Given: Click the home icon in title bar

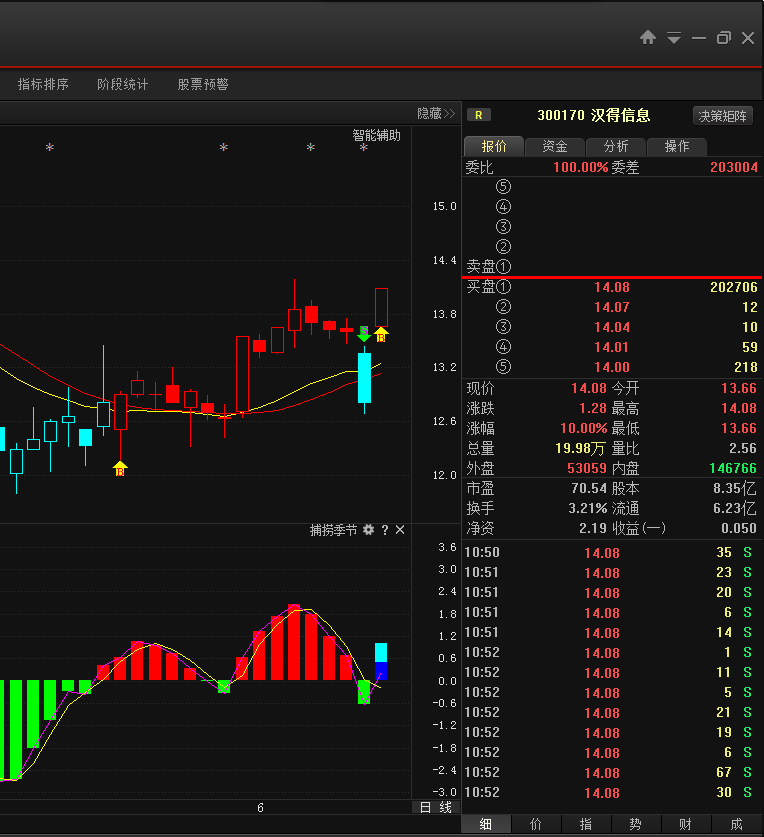Looking at the screenshot, I should (648, 38).
